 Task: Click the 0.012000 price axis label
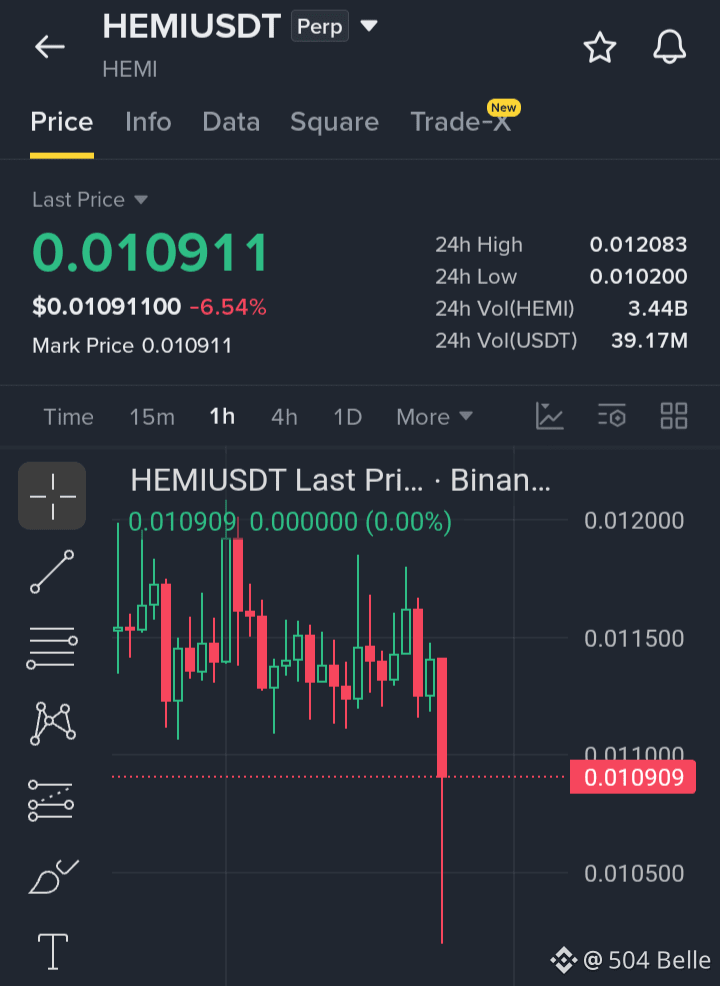coord(633,521)
